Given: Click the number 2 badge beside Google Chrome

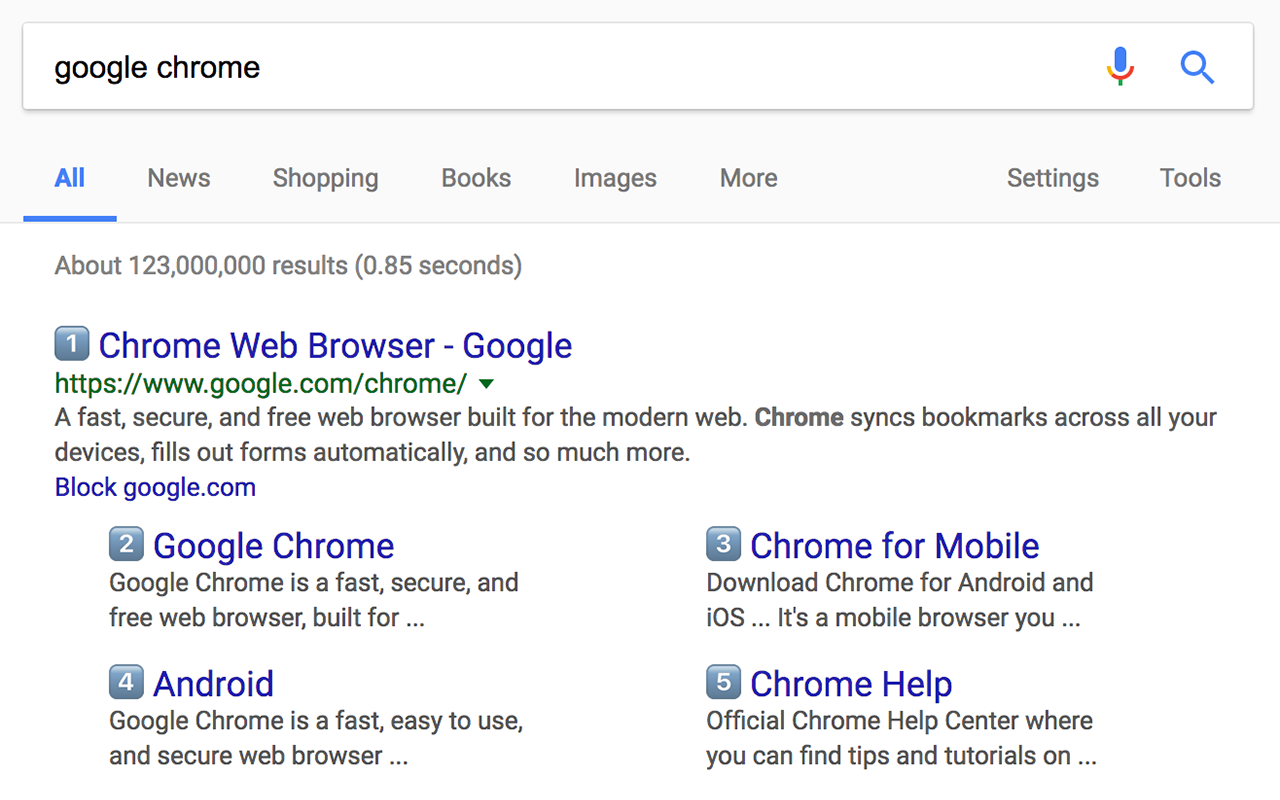Looking at the screenshot, I should pos(126,544).
